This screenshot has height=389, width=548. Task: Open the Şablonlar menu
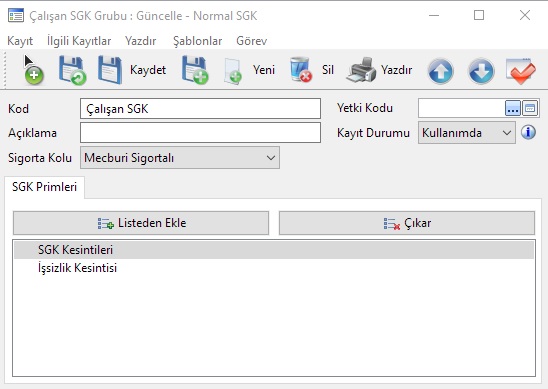tap(197, 41)
